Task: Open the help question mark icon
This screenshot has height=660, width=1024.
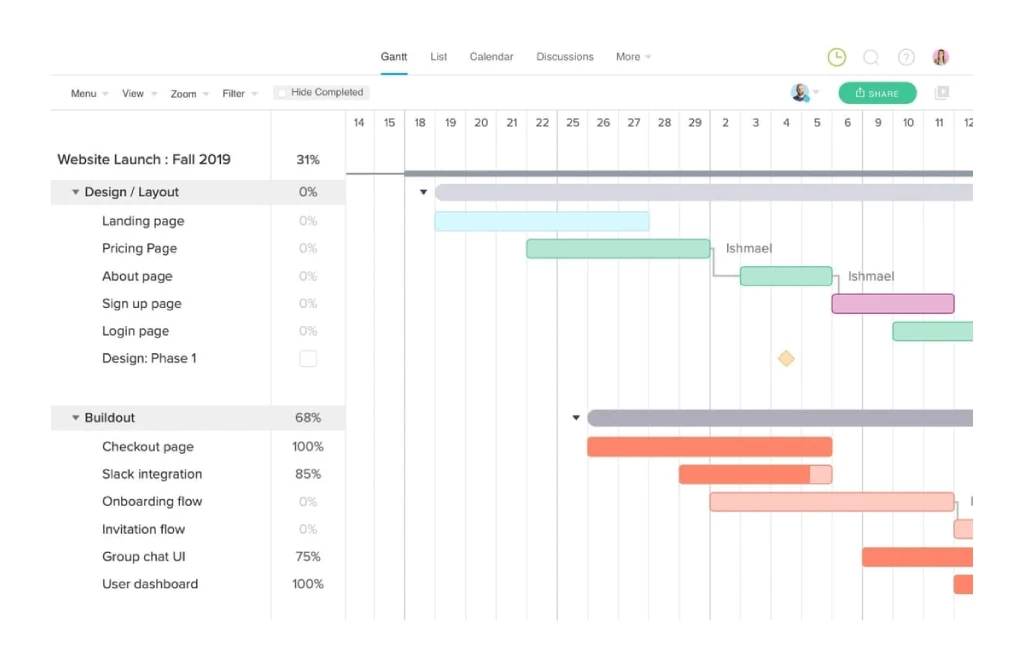Action: click(x=906, y=57)
